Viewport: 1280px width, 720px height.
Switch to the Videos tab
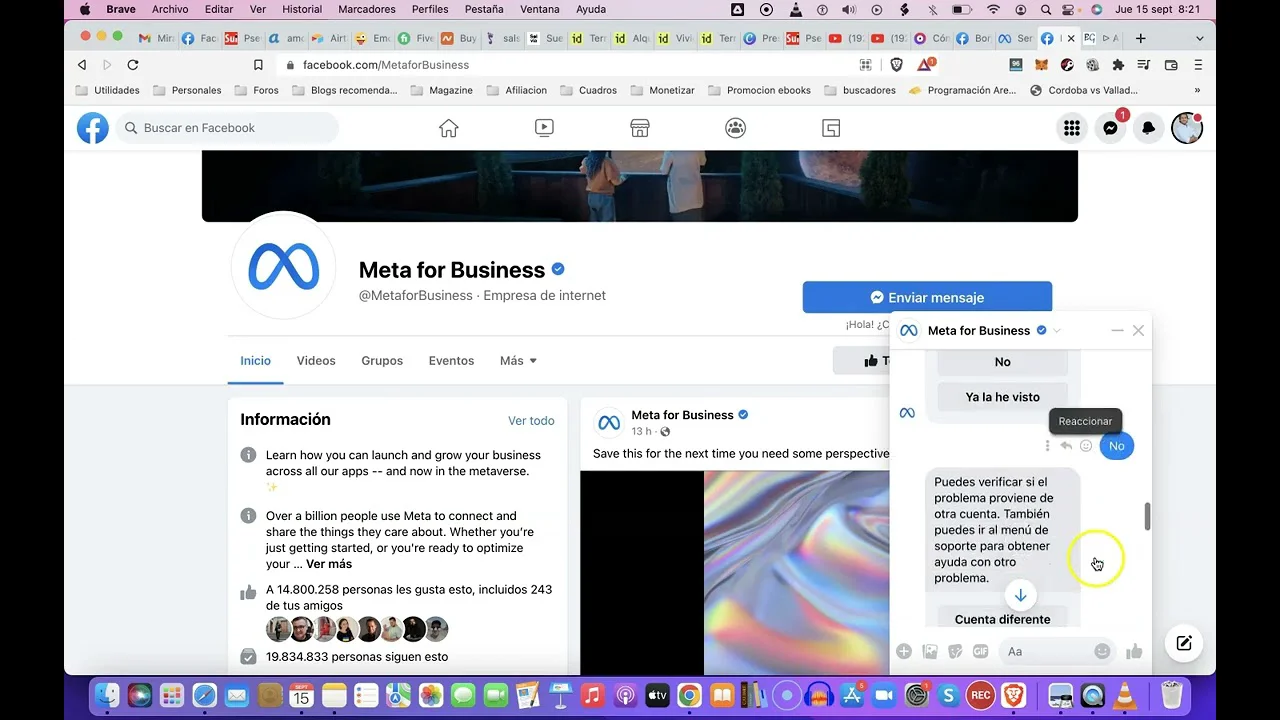pos(316,361)
